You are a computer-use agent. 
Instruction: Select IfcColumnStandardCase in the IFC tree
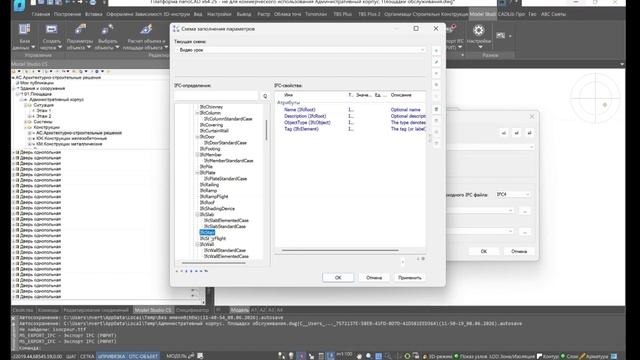(x=228, y=119)
